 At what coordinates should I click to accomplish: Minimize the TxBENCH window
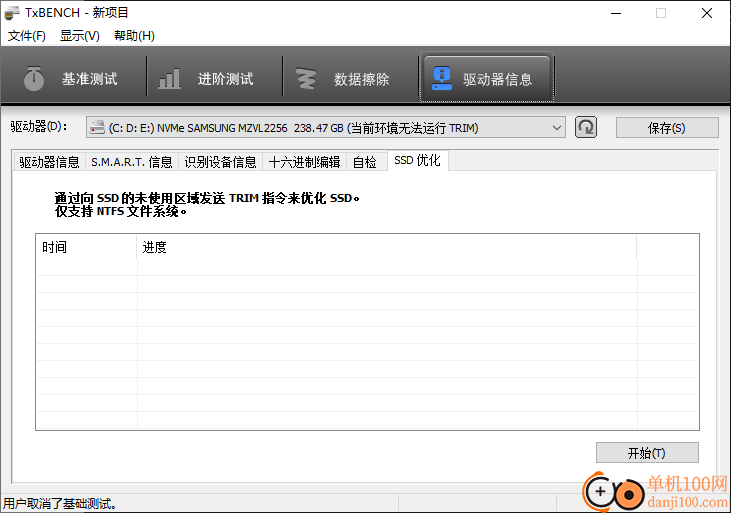tap(616, 13)
